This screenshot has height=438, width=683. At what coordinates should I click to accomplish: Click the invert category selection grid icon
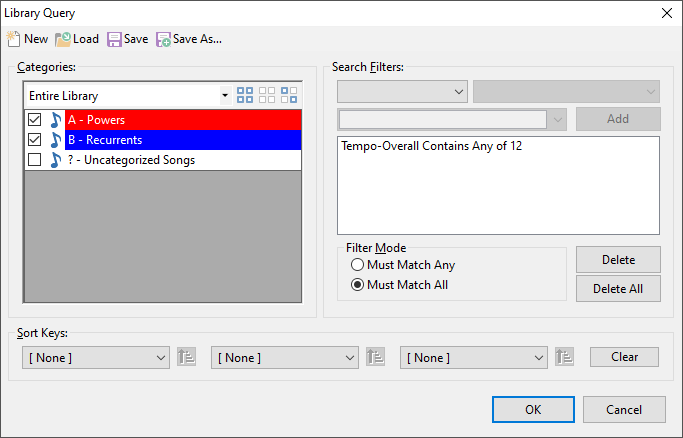point(289,95)
